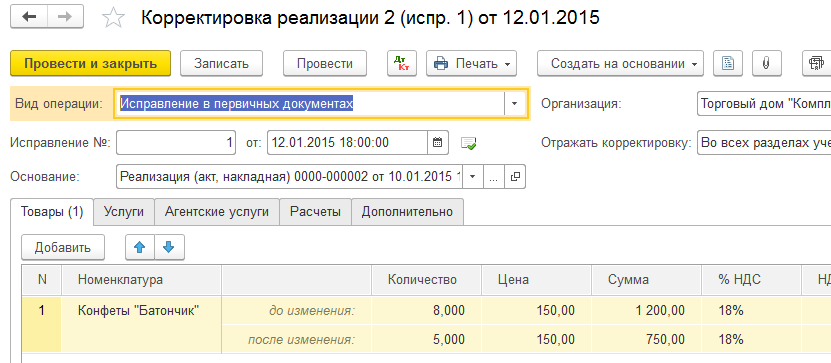Image resolution: width=831 pixels, height=363 pixels.
Task: Open the Организация field
Action: click(x=764, y=104)
